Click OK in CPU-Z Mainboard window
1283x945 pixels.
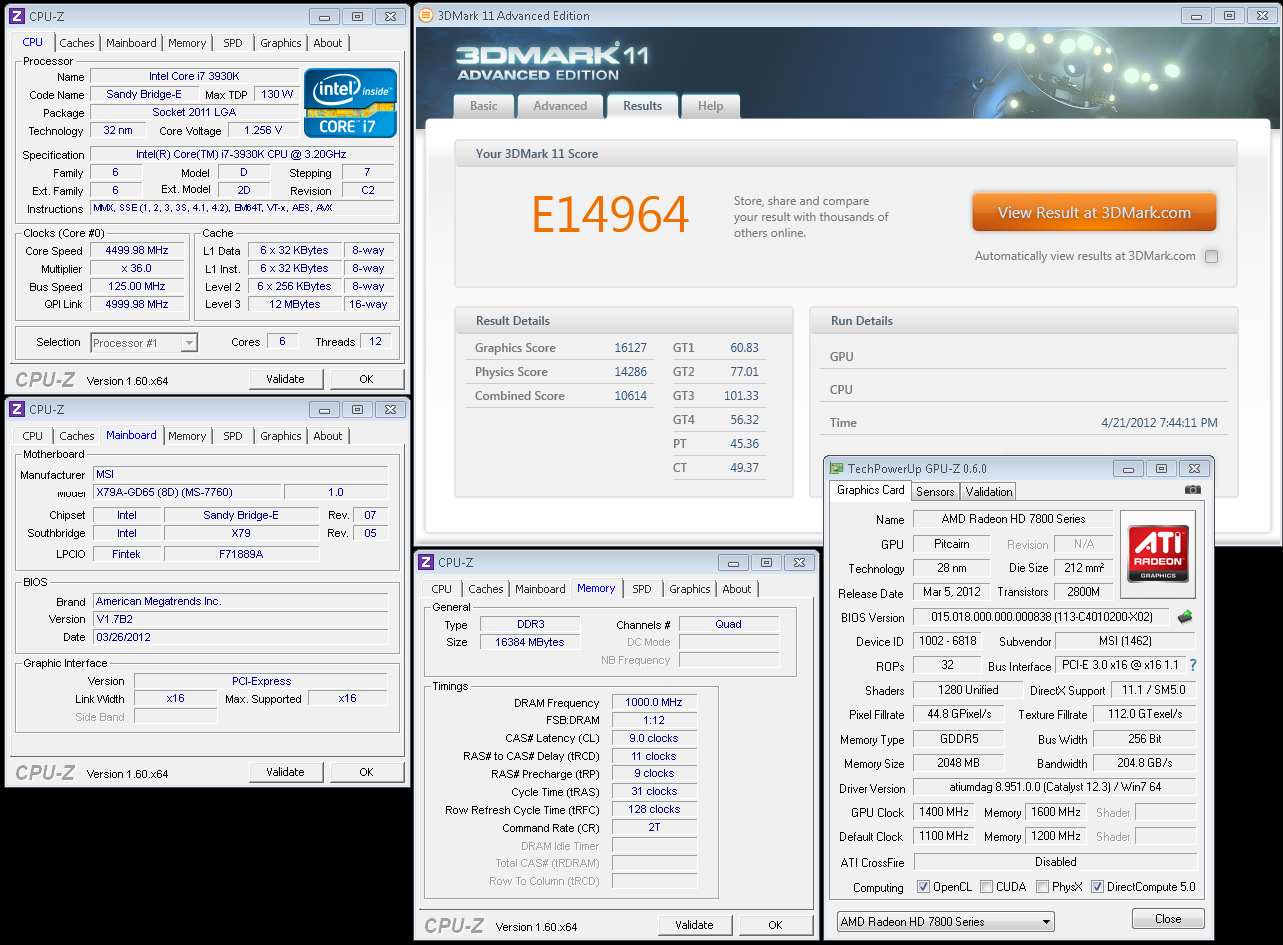(366, 772)
